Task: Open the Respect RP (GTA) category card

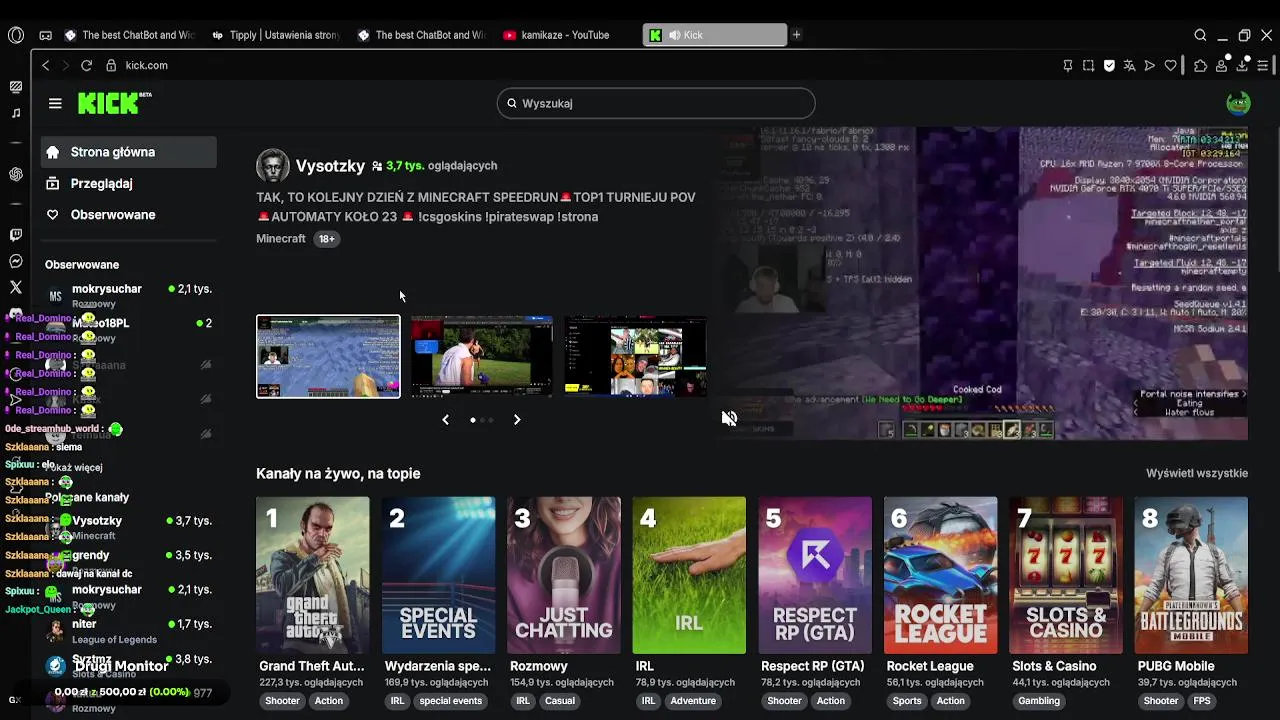Action: click(x=815, y=575)
